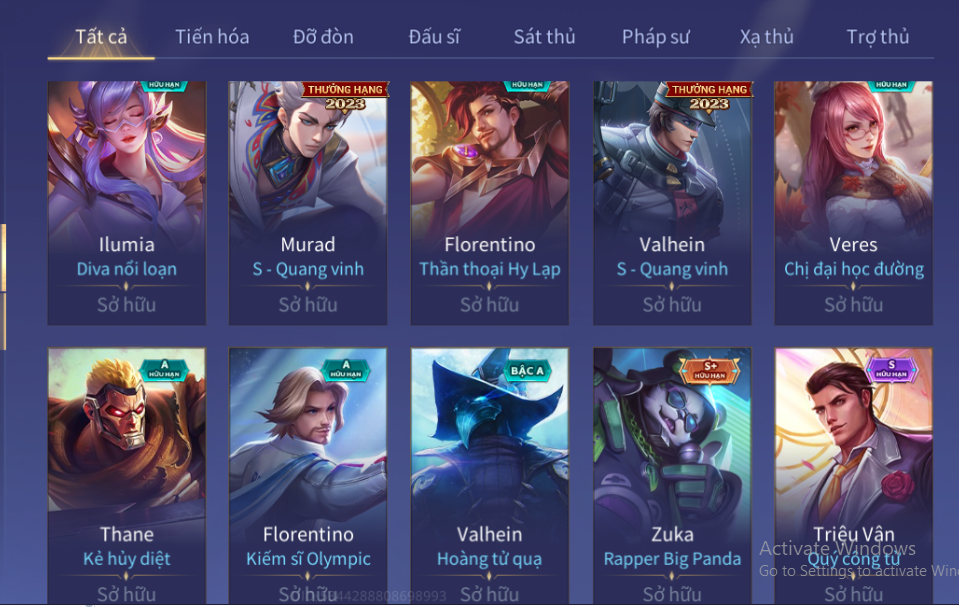Choose the Xạ thủ tab
The width and height of the screenshot is (959, 607).
[x=766, y=37]
